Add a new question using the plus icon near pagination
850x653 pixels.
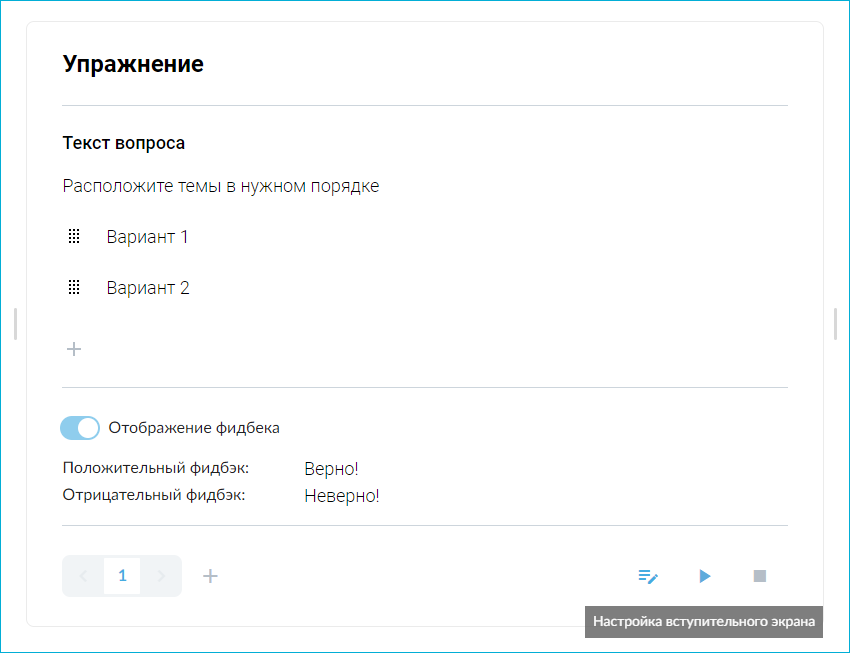coord(210,576)
